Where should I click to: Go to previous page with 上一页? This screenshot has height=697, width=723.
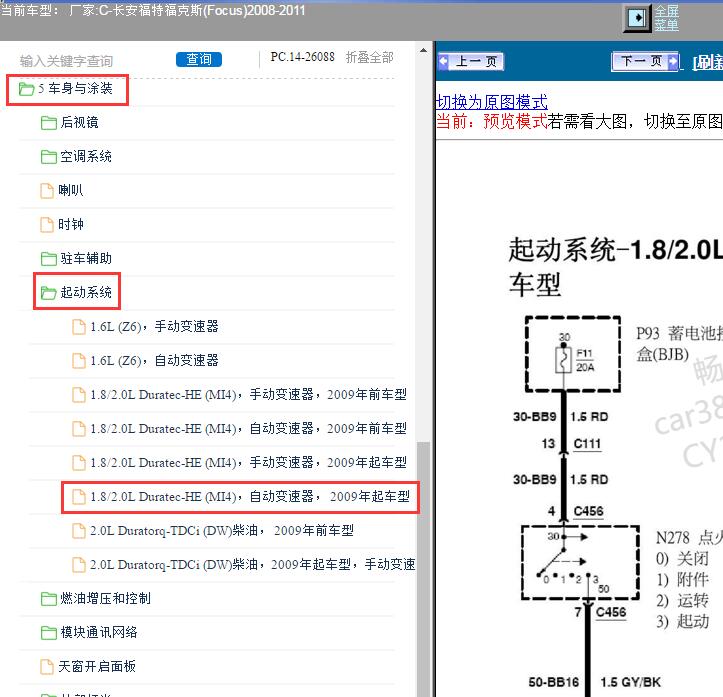(471, 61)
